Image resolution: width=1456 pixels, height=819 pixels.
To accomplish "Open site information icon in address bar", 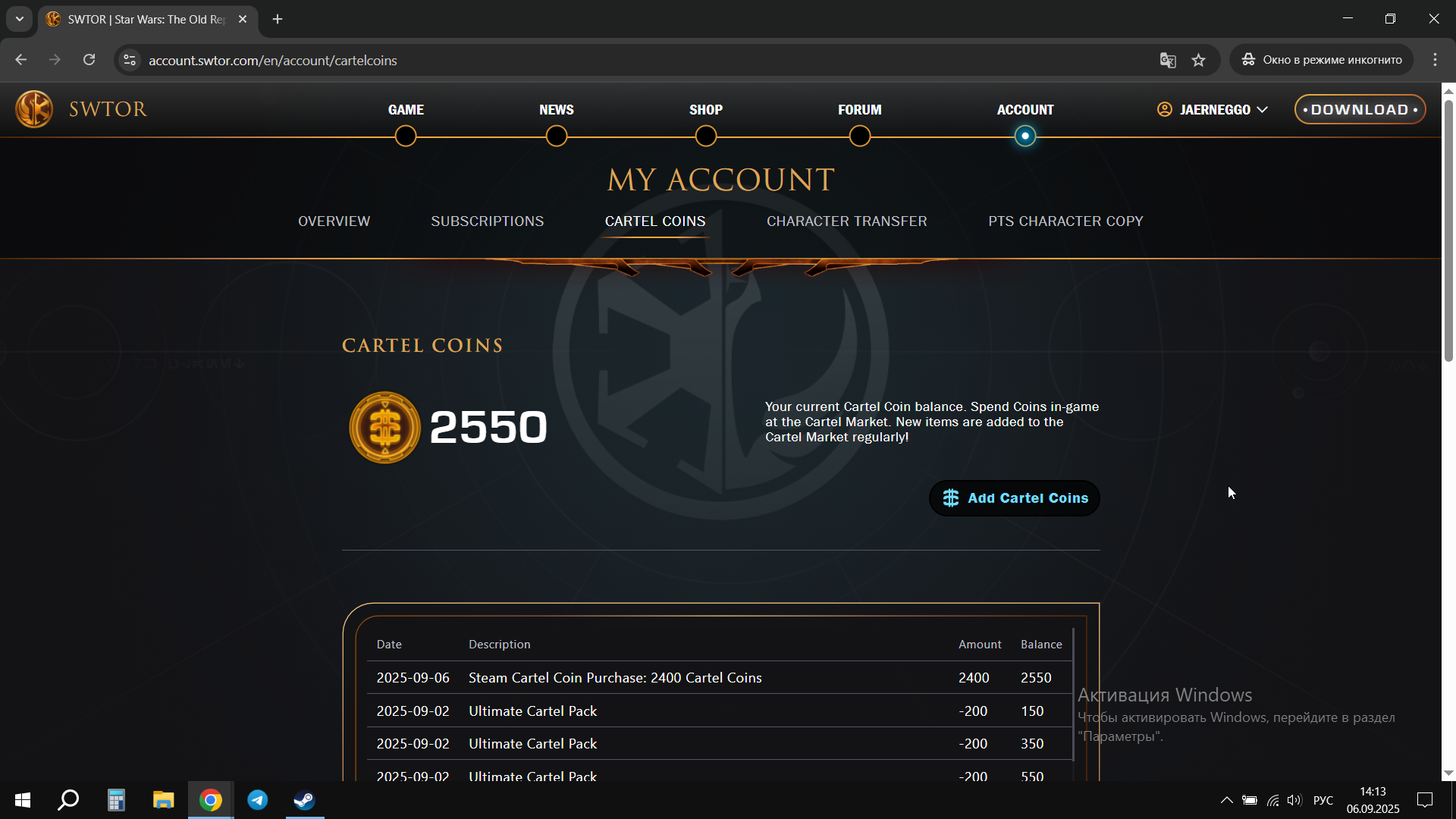I will tap(130, 60).
